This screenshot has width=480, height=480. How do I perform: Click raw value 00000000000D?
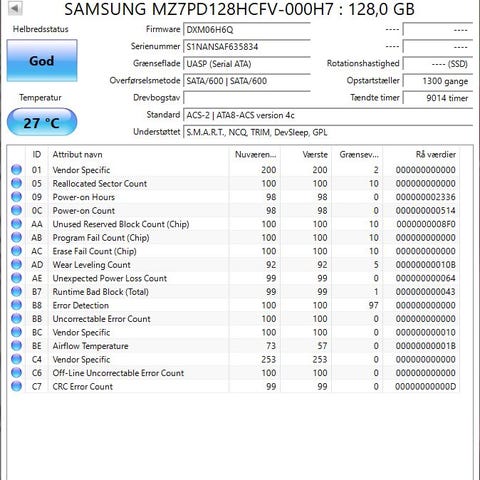click(x=425, y=386)
